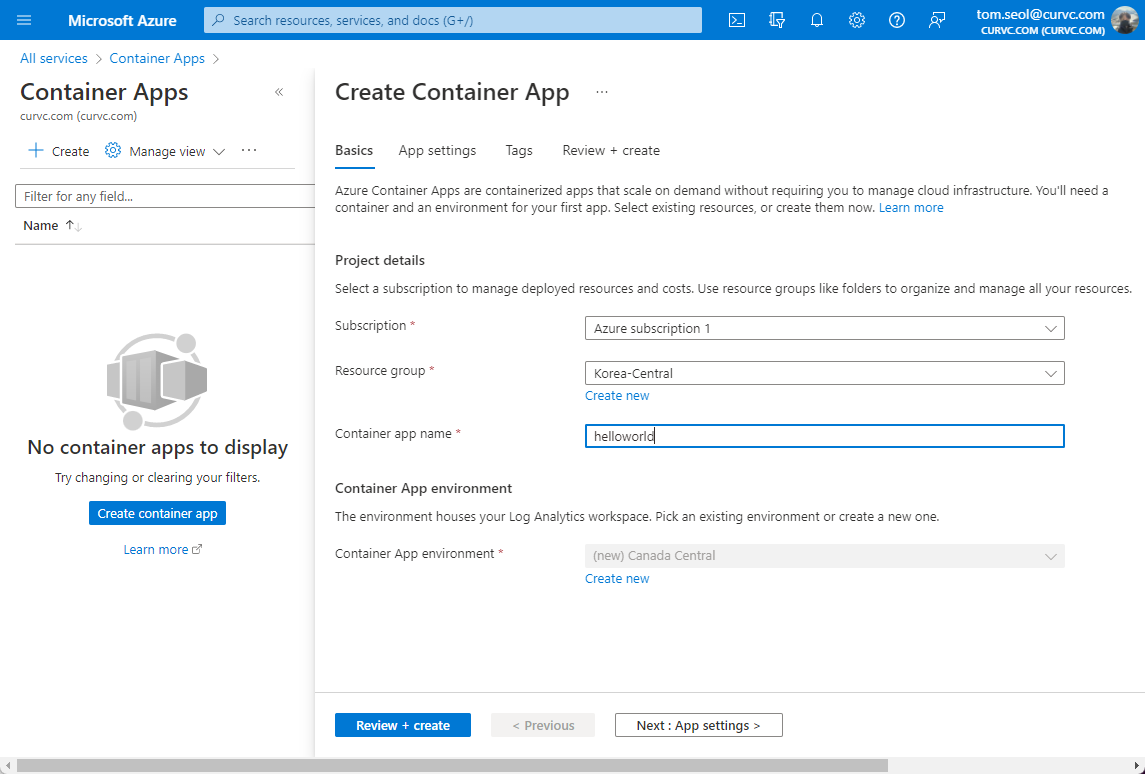Click the Filter for any field box

[165, 196]
